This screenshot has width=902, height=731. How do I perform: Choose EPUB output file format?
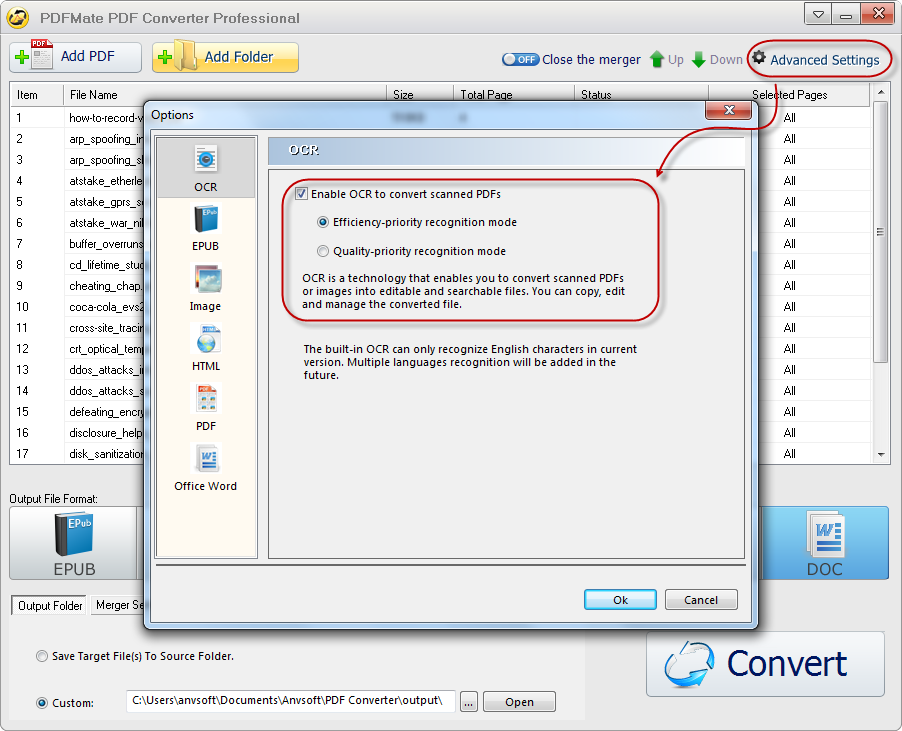coord(74,543)
